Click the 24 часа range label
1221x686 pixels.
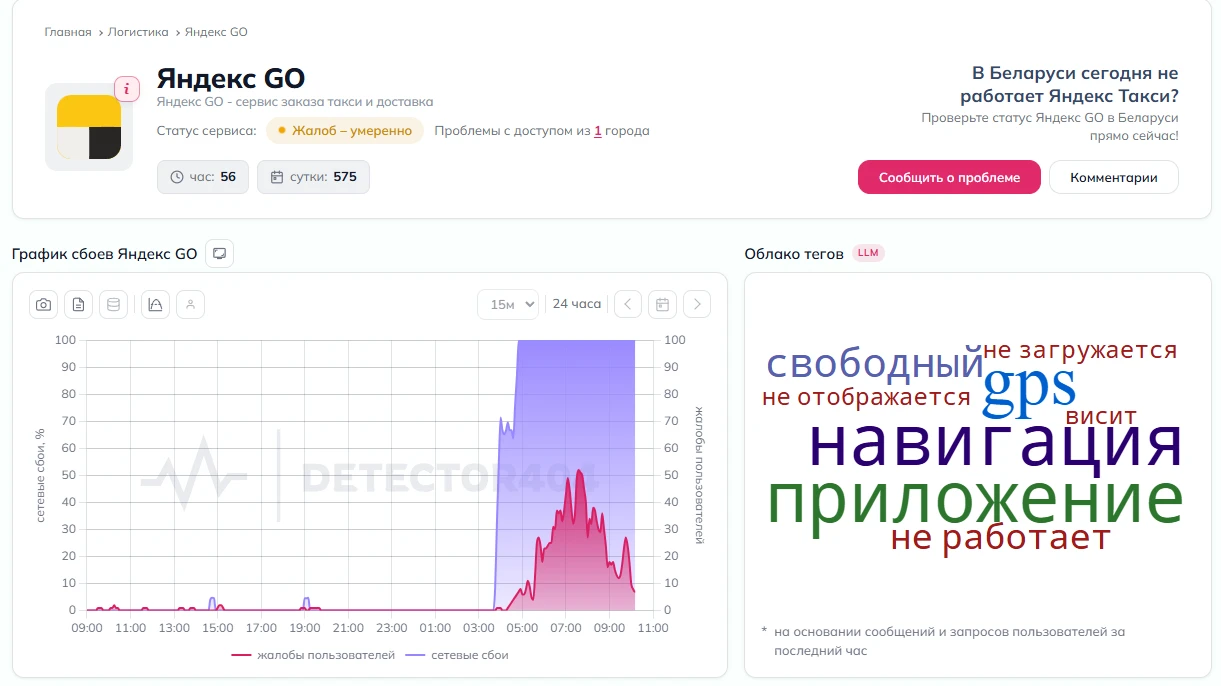point(577,304)
